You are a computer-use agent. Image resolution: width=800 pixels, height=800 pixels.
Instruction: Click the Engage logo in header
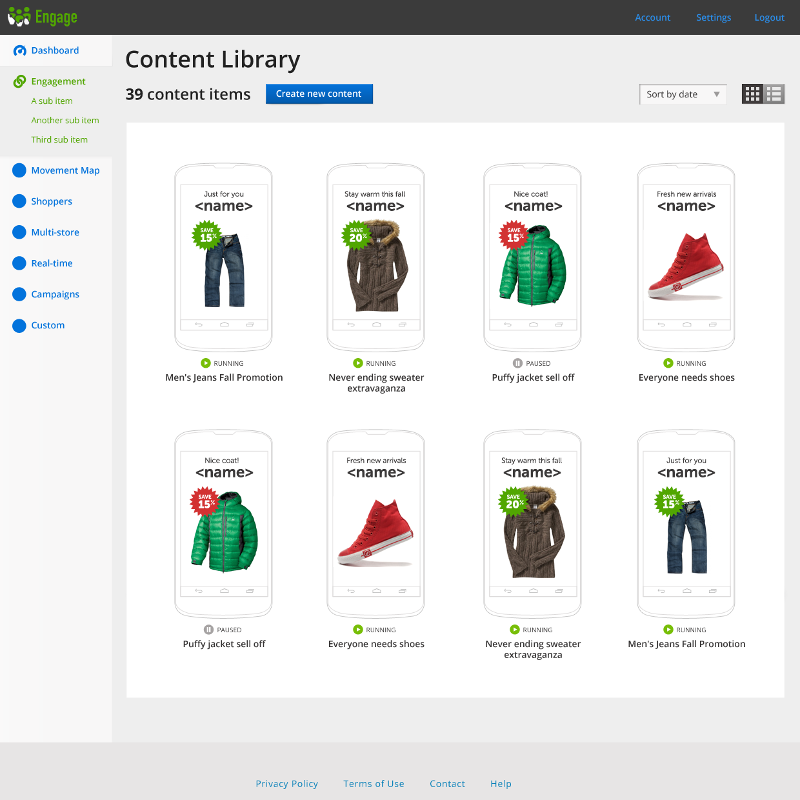point(42,17)
